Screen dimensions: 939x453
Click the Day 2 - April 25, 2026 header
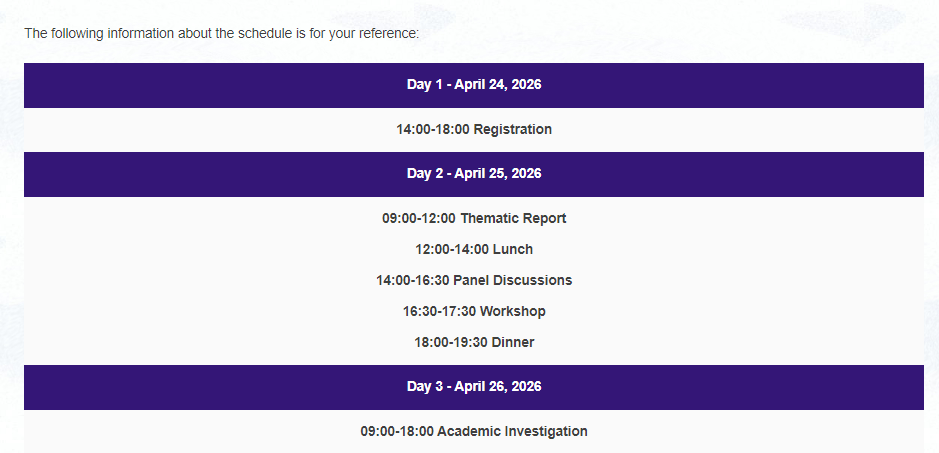tap(474, 174)
